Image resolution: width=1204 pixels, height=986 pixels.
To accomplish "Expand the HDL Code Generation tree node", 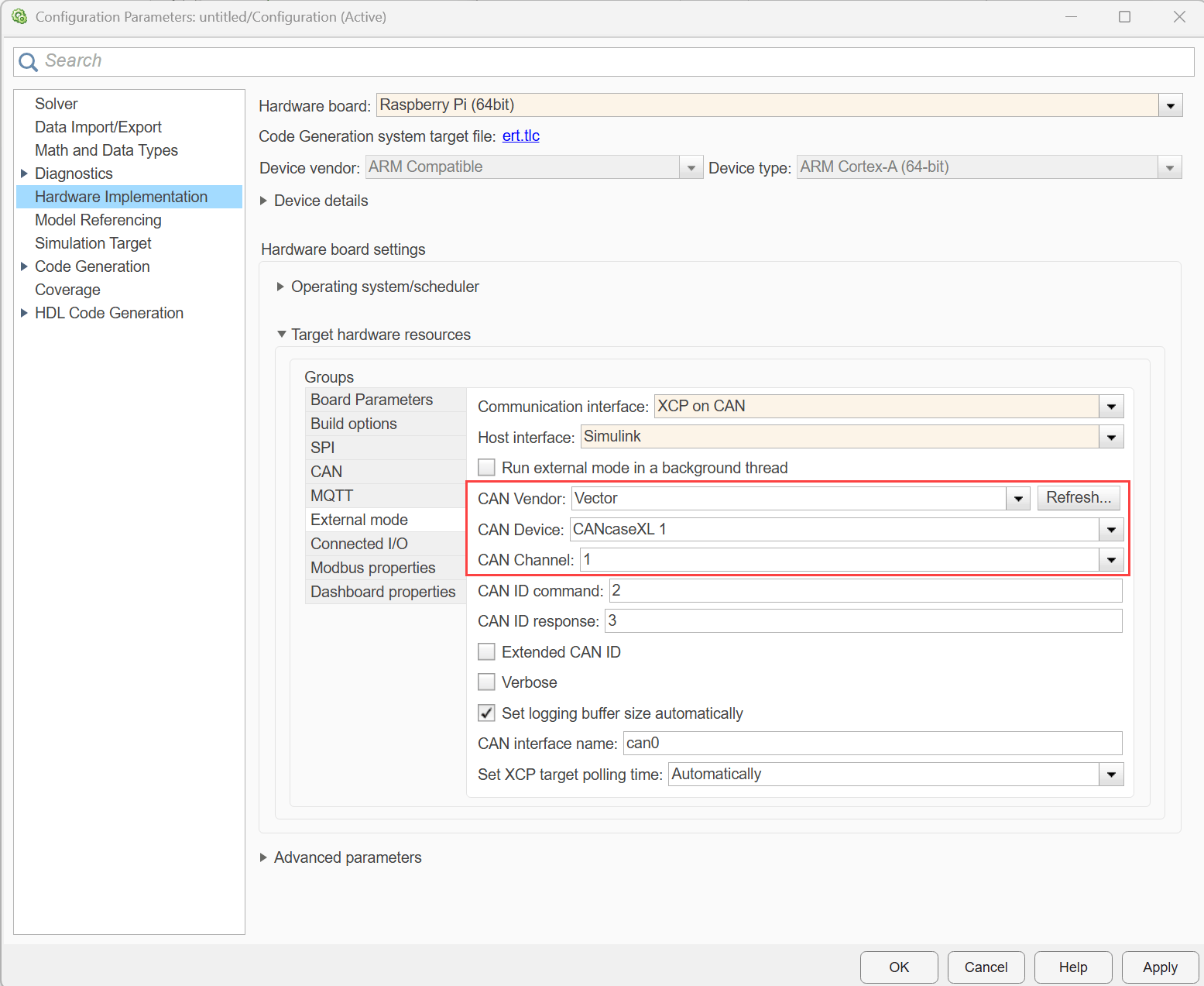I will [24, 313].
